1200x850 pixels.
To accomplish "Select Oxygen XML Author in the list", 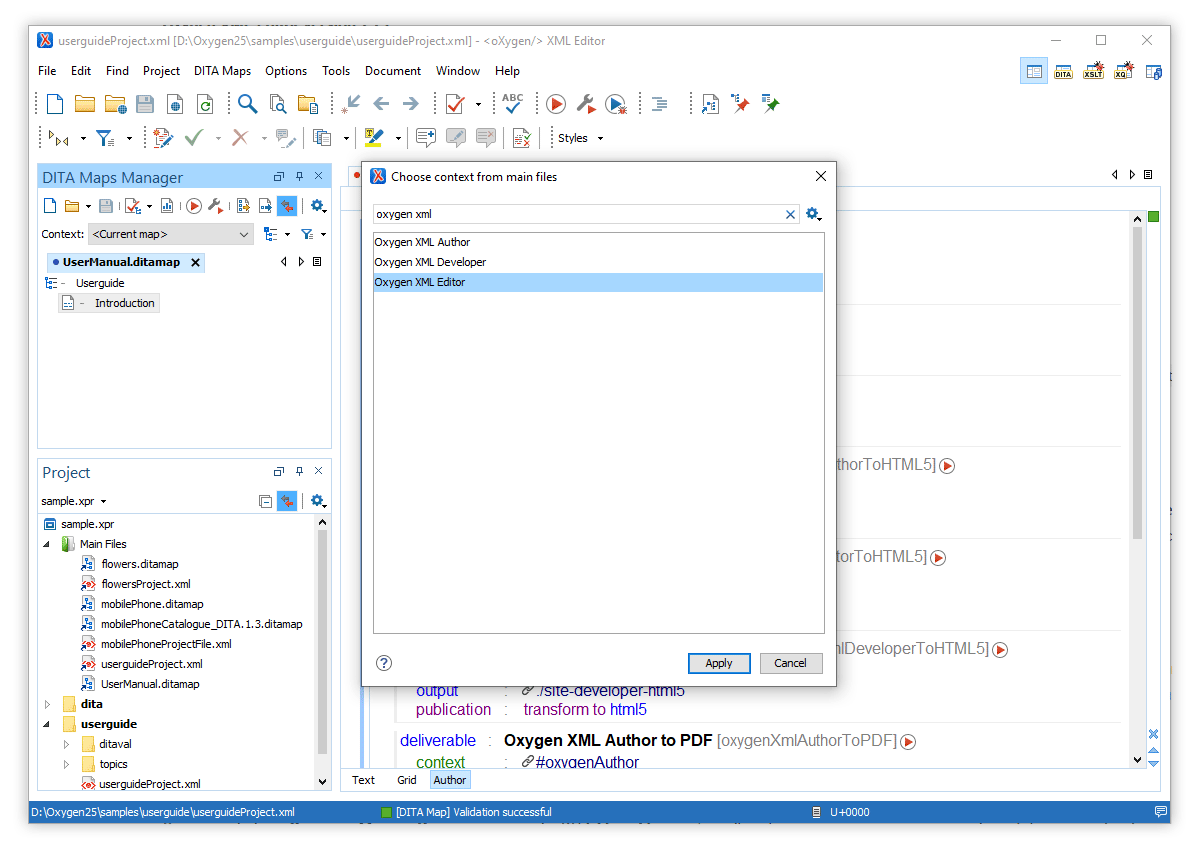I will 598,242.
